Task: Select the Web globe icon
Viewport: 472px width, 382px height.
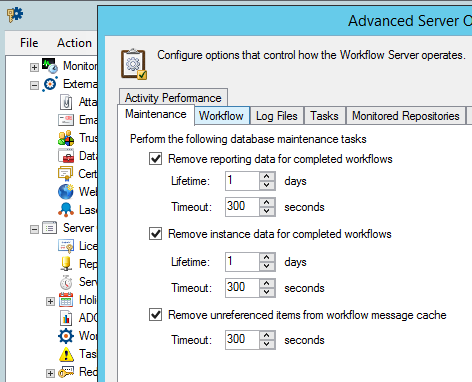Action: (x=66, y=192)
